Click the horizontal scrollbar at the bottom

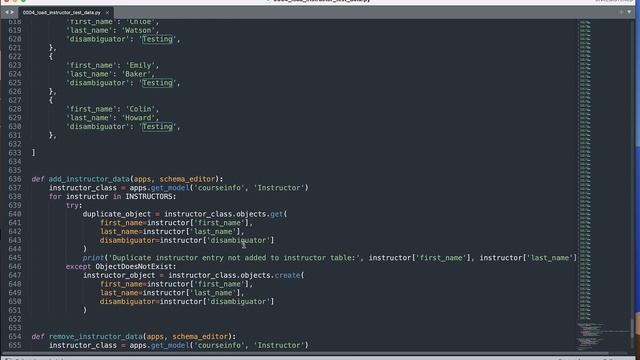pos(304,353)
